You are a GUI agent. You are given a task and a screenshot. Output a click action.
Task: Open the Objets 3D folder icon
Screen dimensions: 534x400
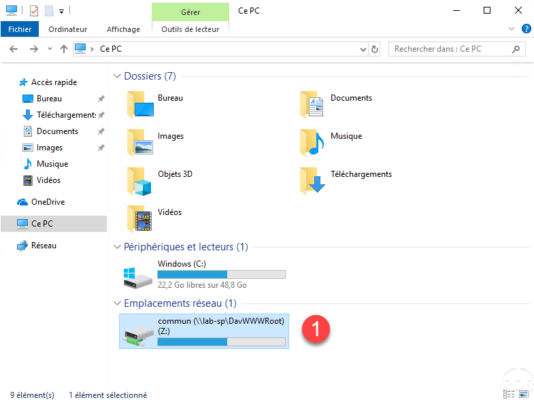(139, 182)
